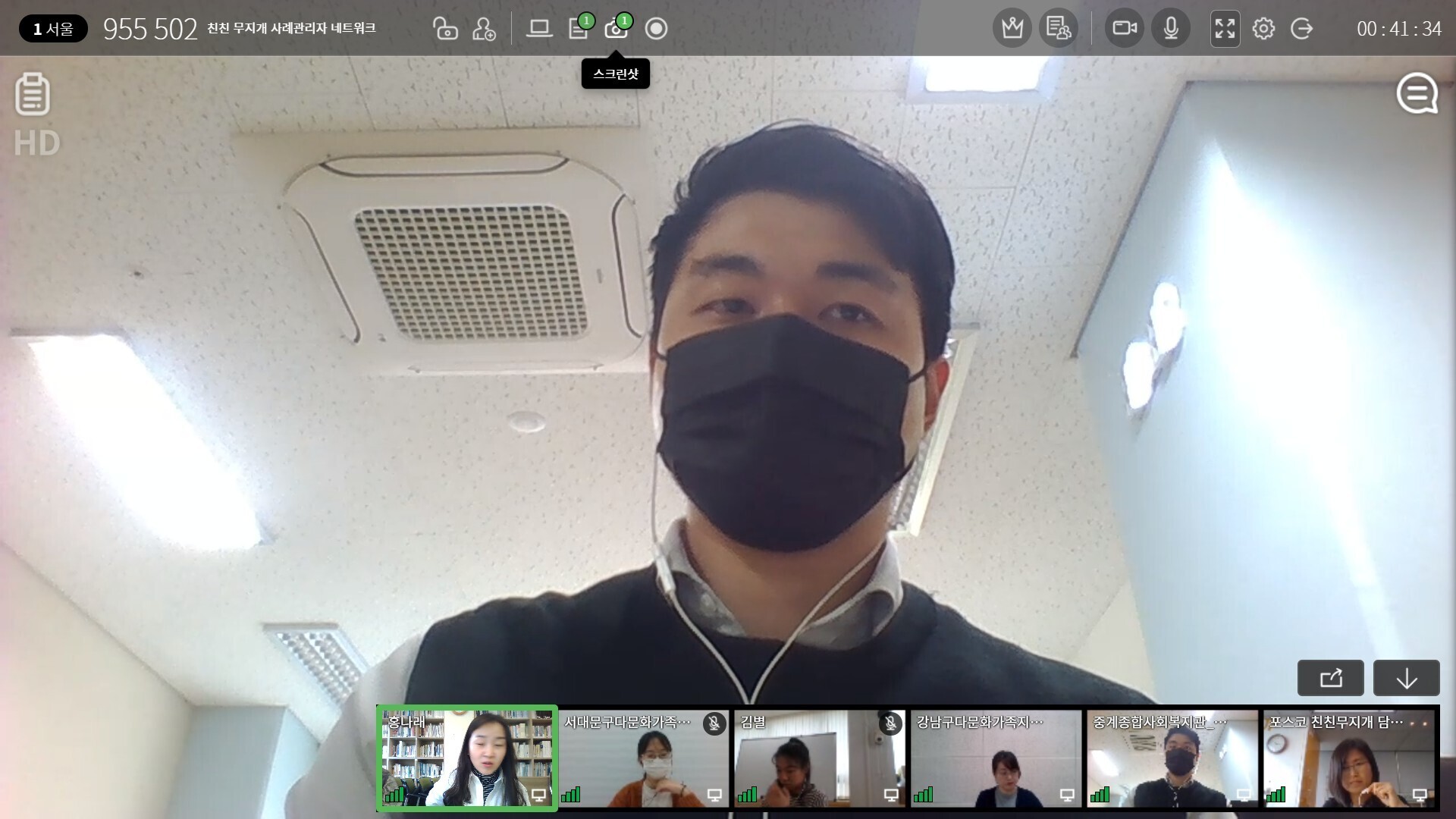This screenshot has width=1456, height=819.
Task: Open the chat bubble icon
Action: tap(1417, 94)
